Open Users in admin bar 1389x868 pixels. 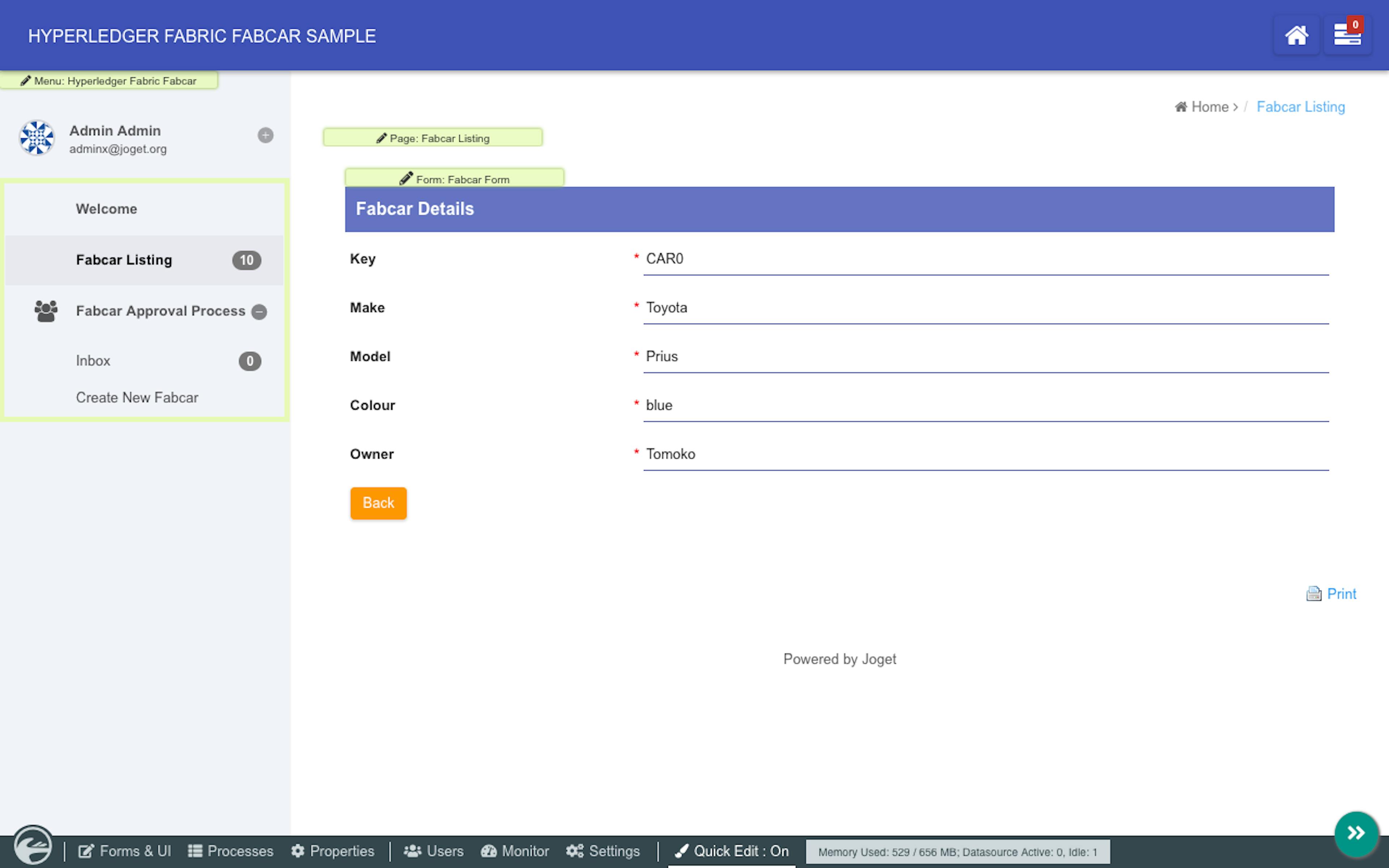(434, 851)
